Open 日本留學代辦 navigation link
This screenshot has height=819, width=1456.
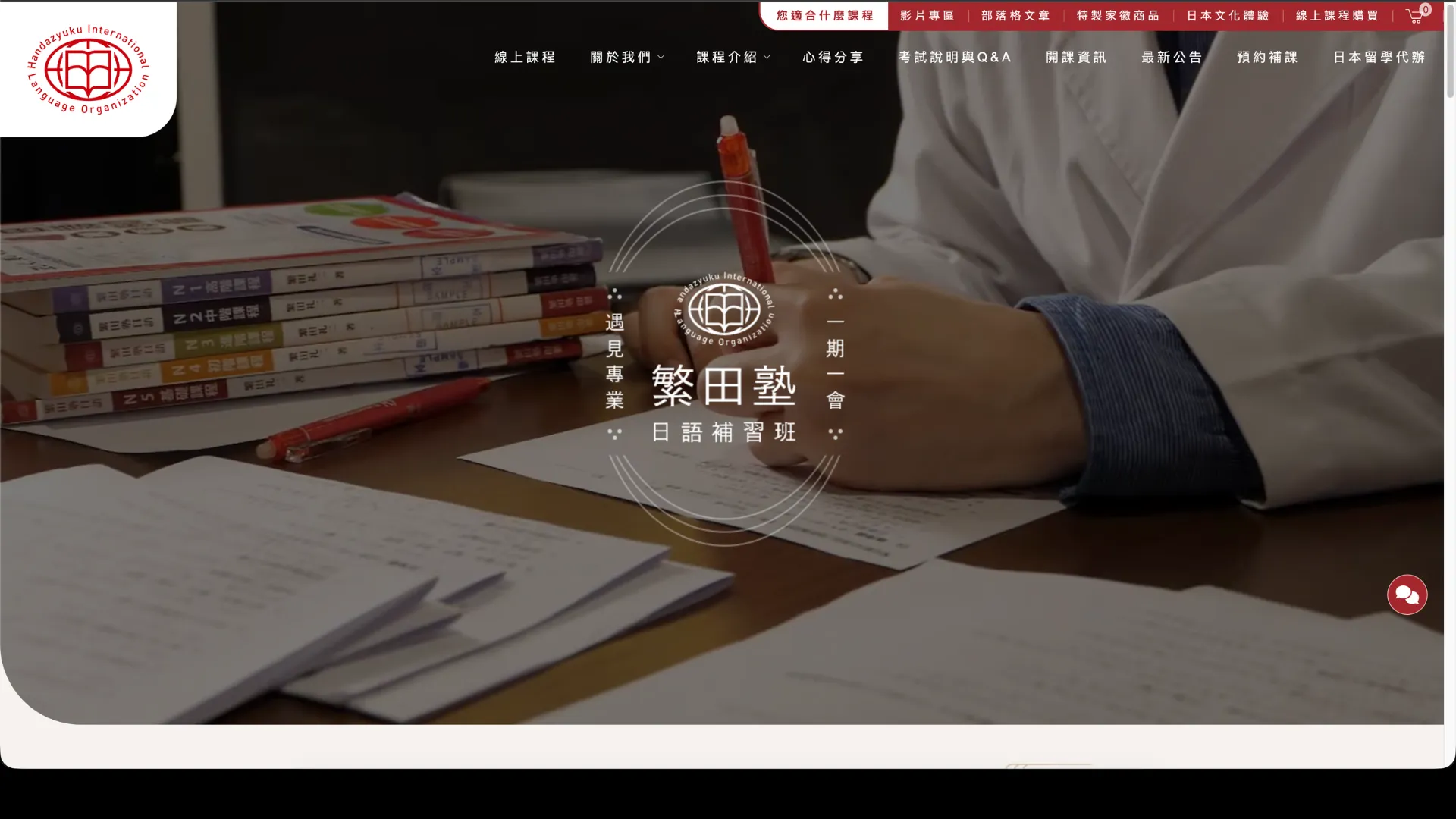[x=1379, y=58]
